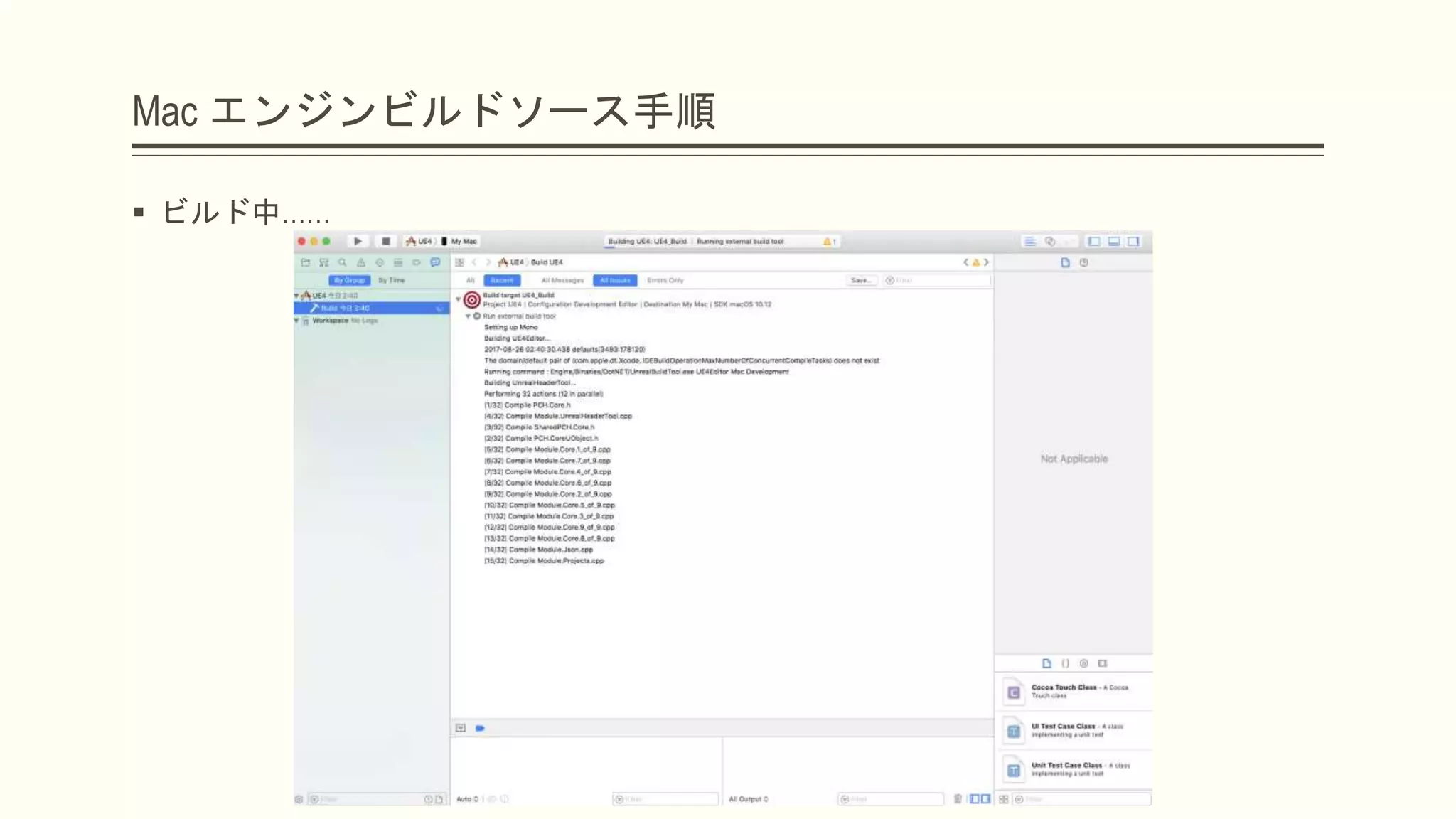Viewport: 1456px width, 819px height.
Task: Select the UI Test Case Class template
Action: [x=1074, y=730]
